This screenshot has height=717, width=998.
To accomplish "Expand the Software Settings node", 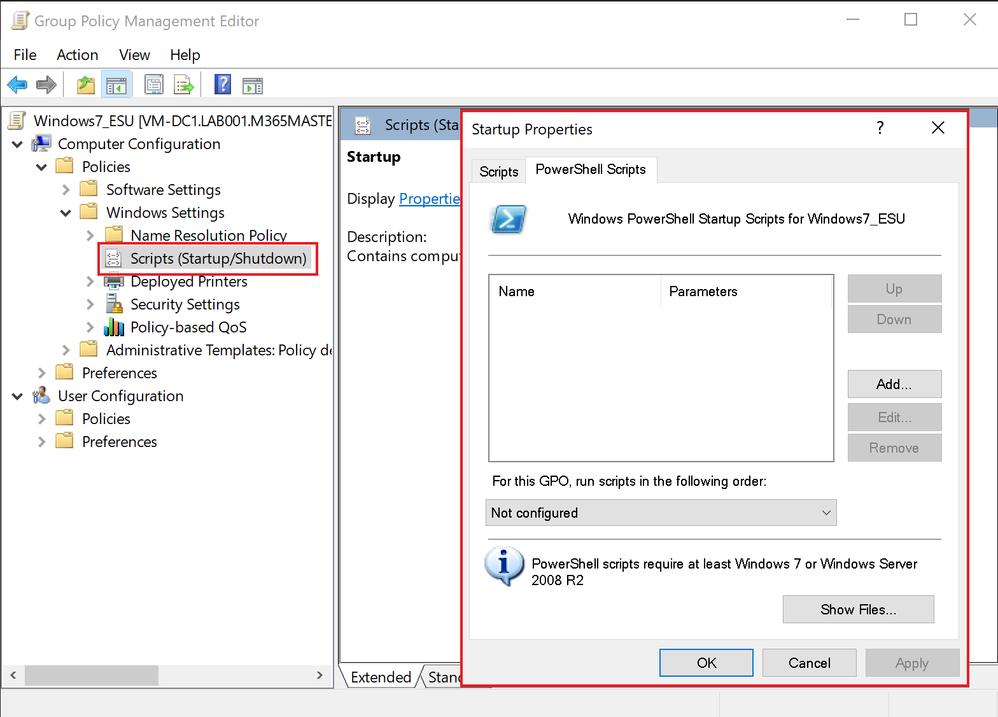I will 66,190.
